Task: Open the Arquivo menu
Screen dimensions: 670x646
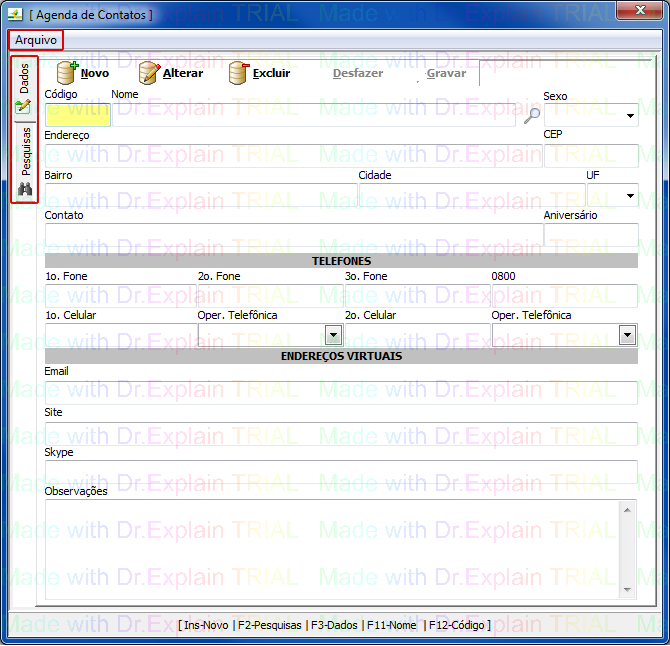Action: [36, 40]
